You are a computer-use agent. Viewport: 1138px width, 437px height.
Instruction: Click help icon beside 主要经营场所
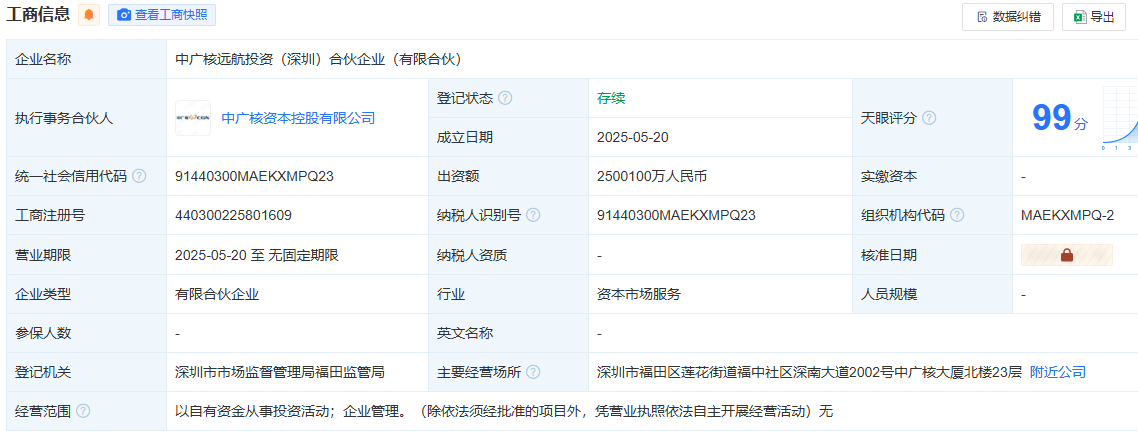pyautogui.click(x=533, y=372)
